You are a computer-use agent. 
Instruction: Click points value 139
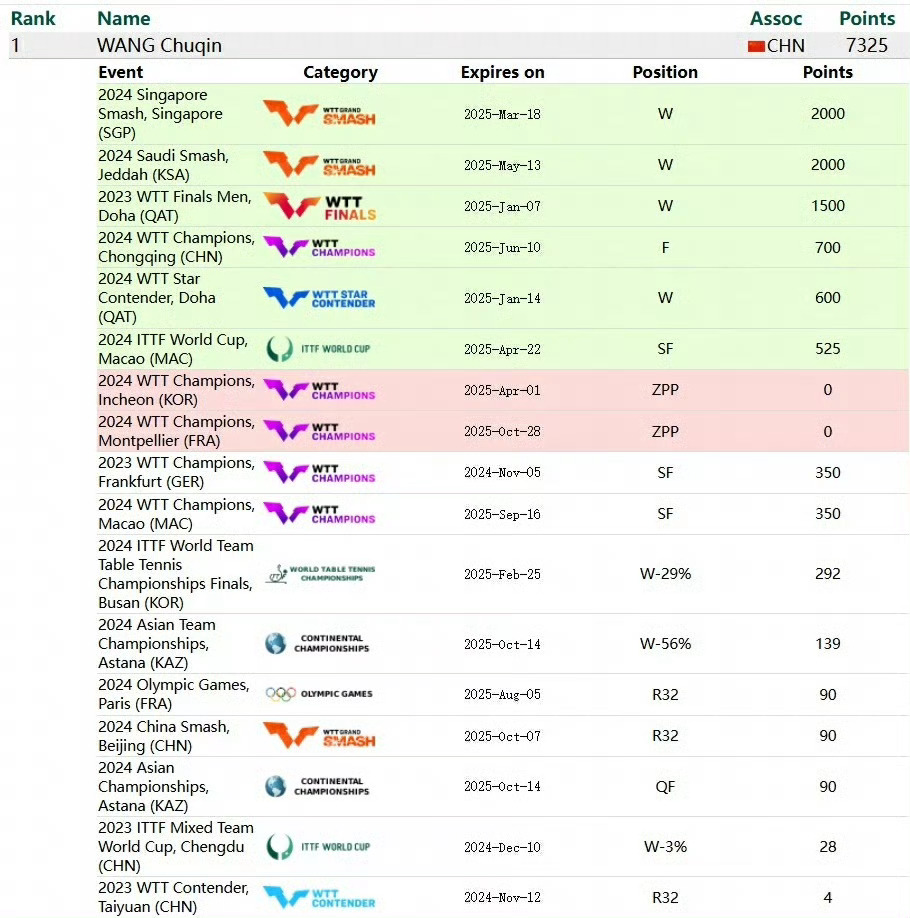pyautogui.click(x=827, y=643)
